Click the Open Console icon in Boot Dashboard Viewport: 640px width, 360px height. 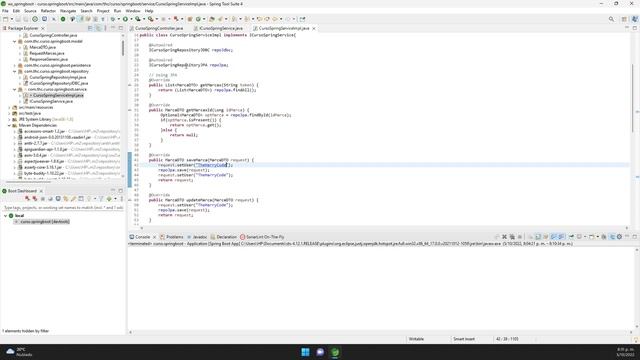58,199
